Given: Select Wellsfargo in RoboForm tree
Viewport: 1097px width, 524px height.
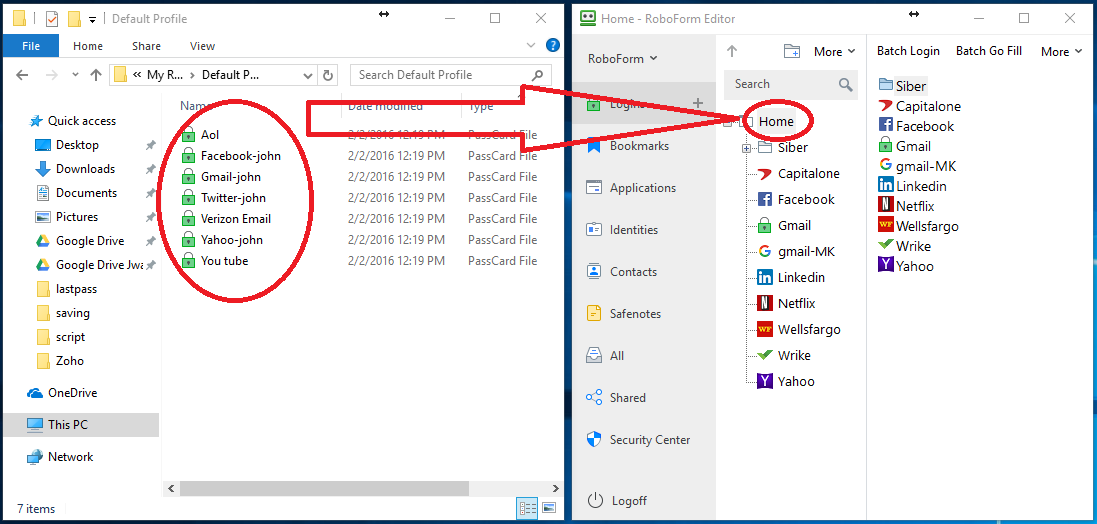Looking at the screenshot, I should click(799, 330).
